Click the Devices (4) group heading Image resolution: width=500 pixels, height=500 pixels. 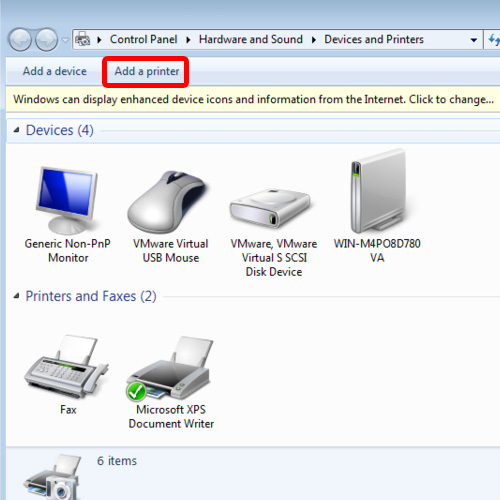coord(60,130)
